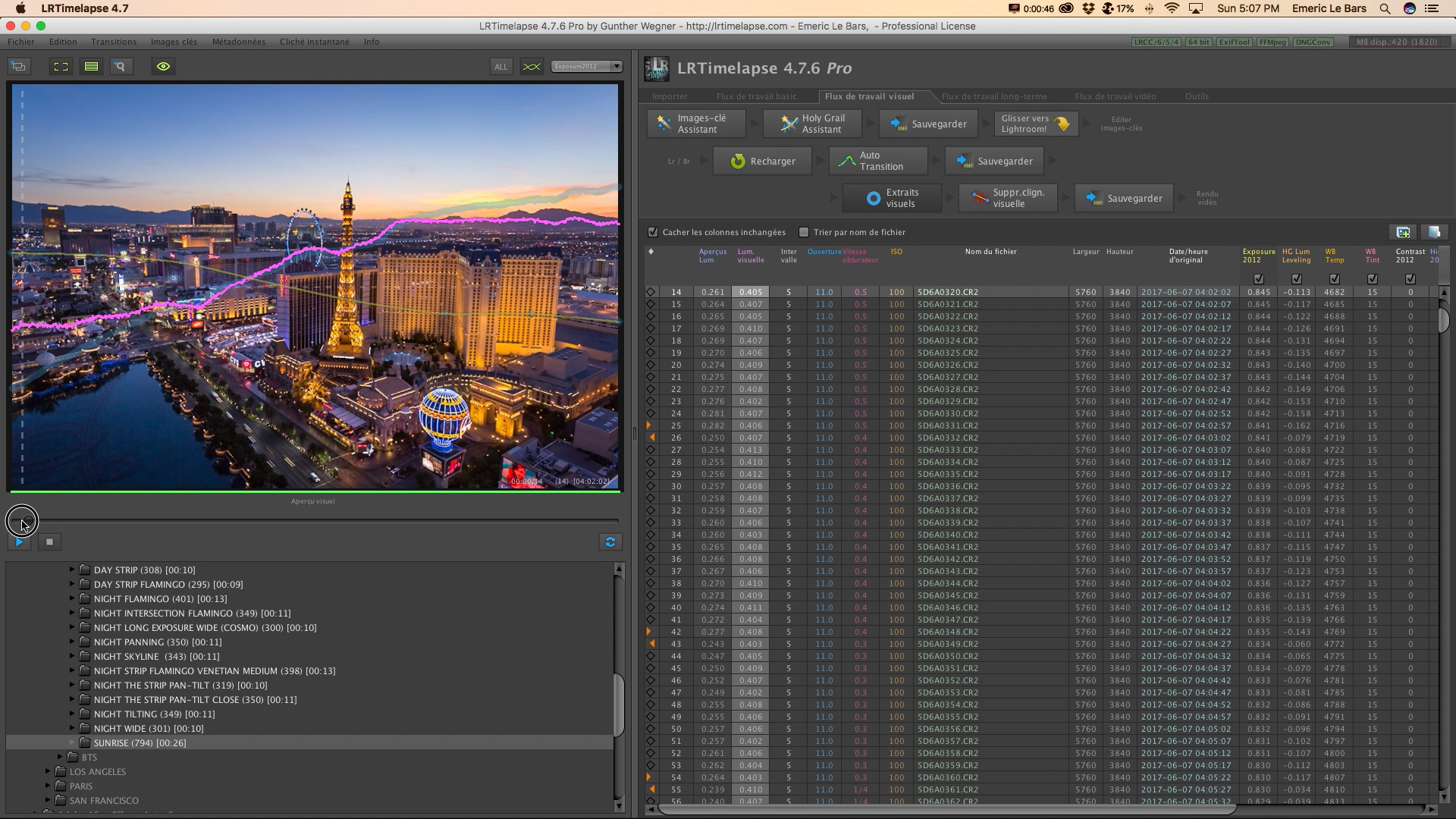Image resolution: width=1456 pixels, height=819 pixels.
Task: Click the Images-clé Assistant button
Action: click(695, 124)
